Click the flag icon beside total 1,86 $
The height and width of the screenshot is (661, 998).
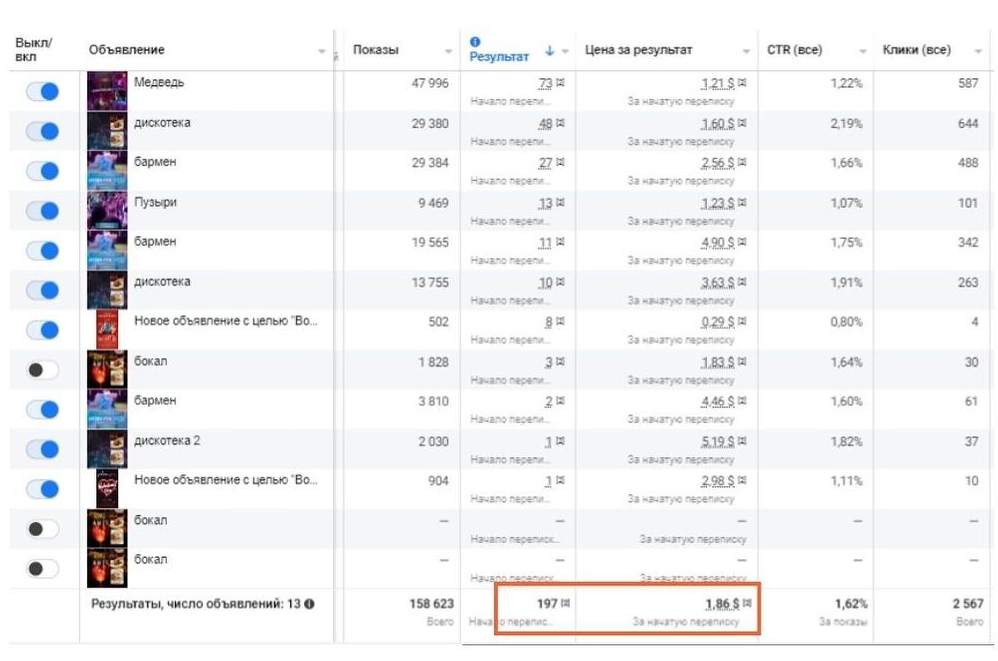point(748,604)
